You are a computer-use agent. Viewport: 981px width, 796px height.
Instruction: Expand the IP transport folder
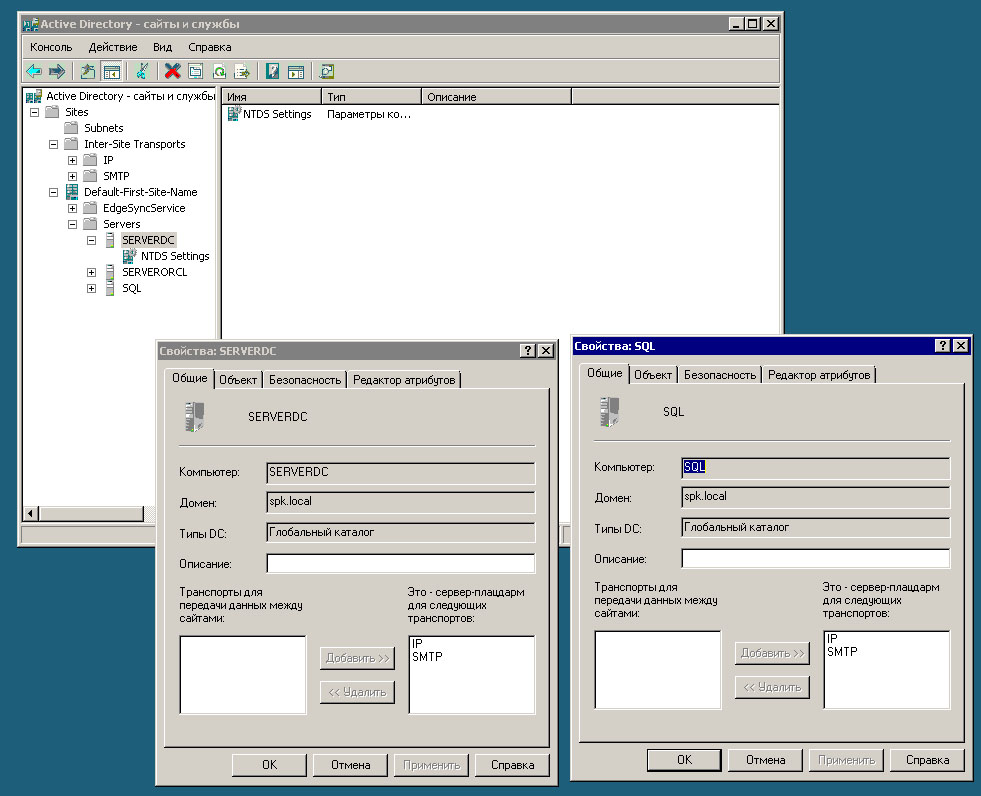click(73, 160)
